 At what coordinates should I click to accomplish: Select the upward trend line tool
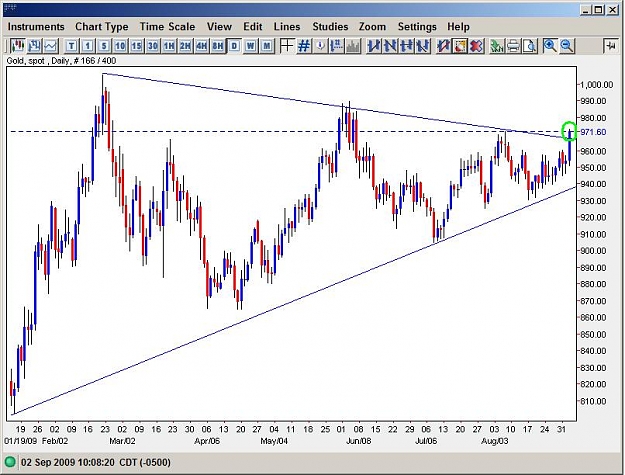click(x=374, y=46)
